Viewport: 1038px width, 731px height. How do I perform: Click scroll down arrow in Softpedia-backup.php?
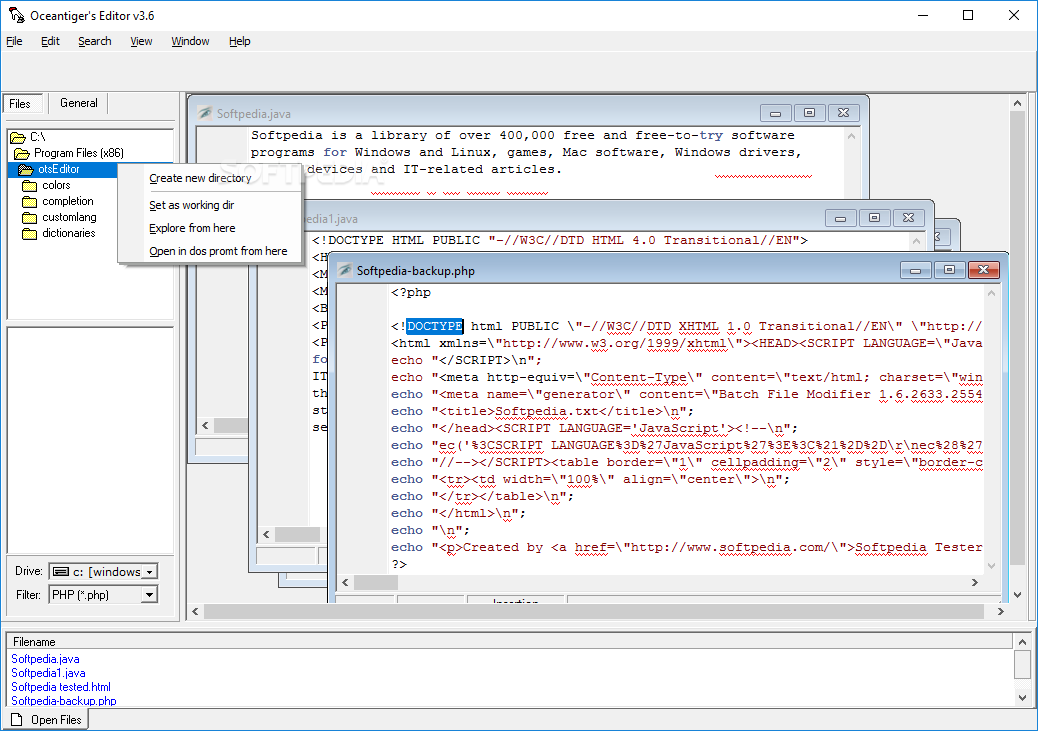(x=992, y=565)
